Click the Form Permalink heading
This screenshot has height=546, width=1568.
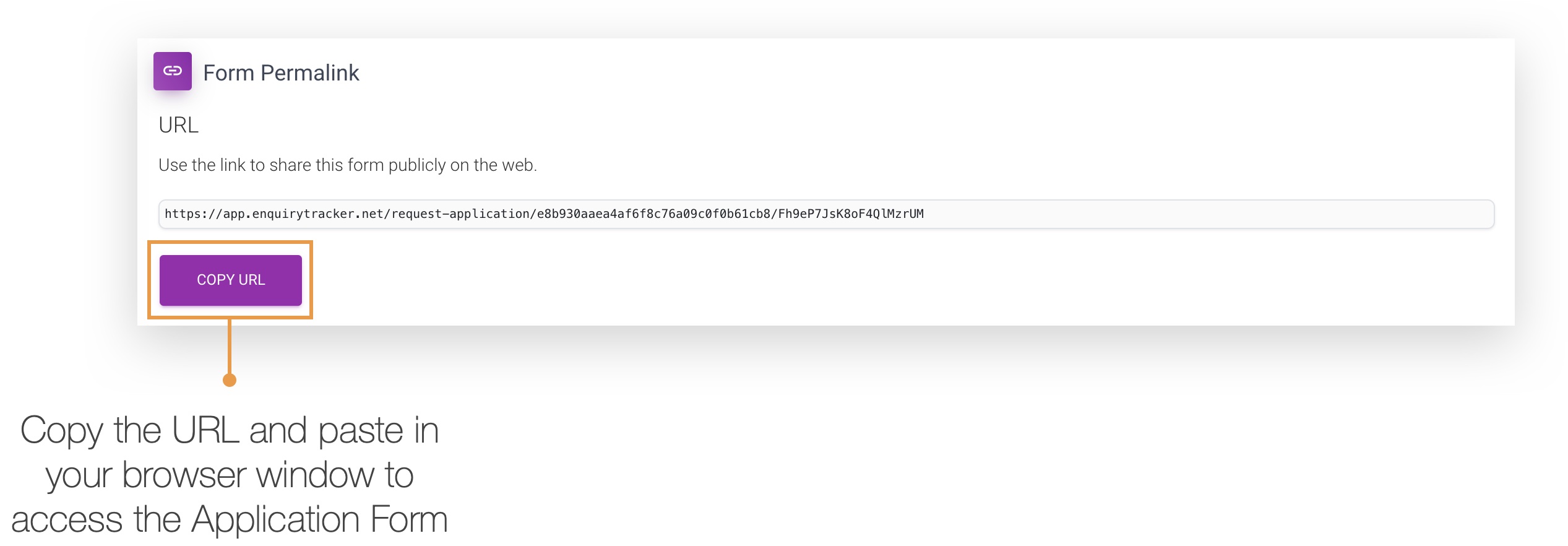pyautogui.click(x=282, y=72)
